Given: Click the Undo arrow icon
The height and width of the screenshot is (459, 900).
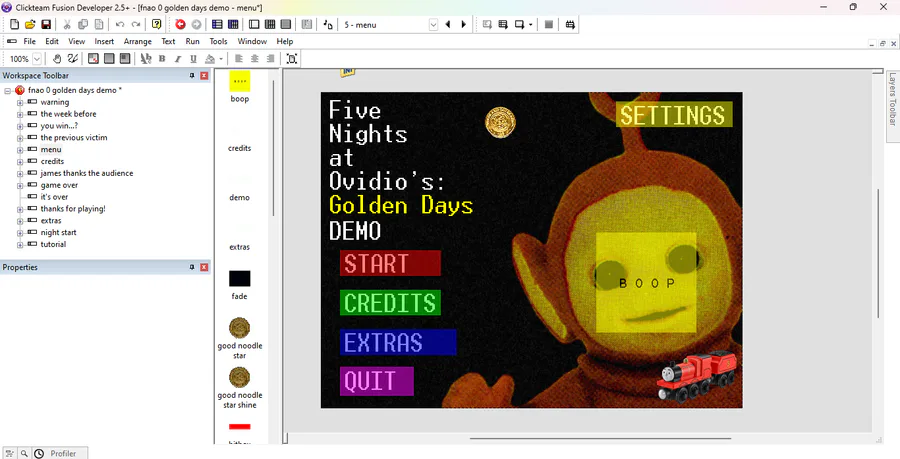Looking at the screenshot, I should click(x=120, y=25).
